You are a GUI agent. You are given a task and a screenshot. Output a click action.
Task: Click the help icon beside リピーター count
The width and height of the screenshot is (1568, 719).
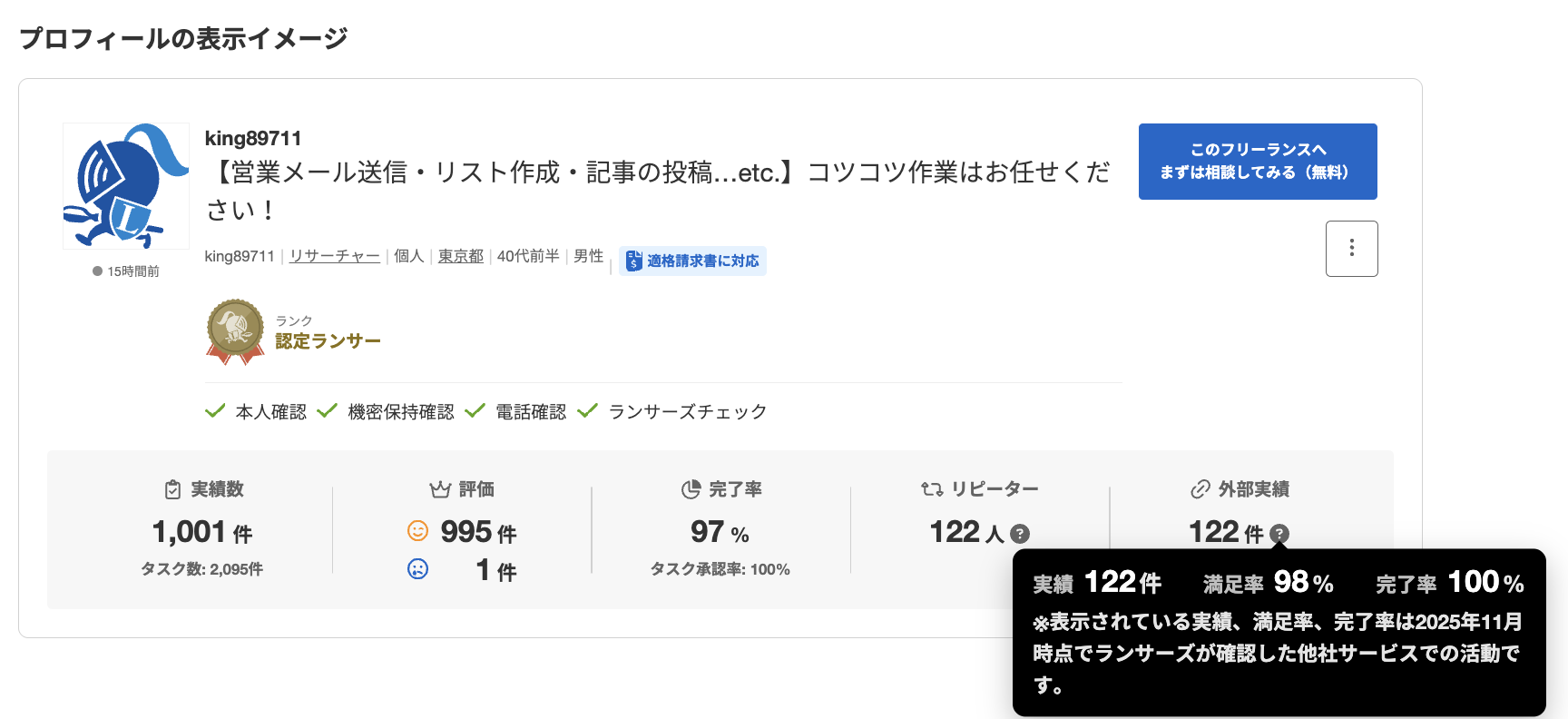tap(1020, 534)
